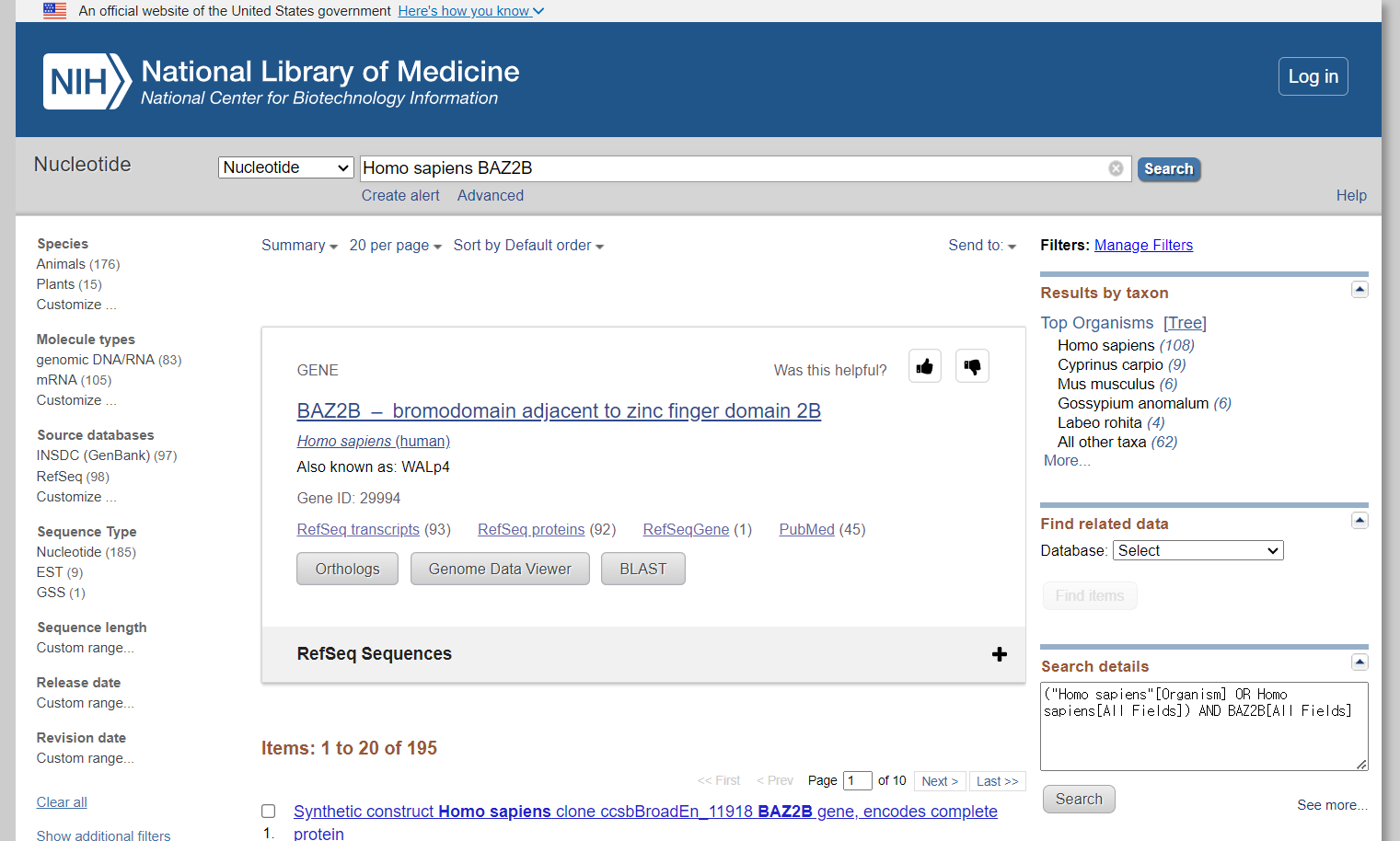1400x841 pixels.
Task: Filter by Animals species
Action: 61,264
